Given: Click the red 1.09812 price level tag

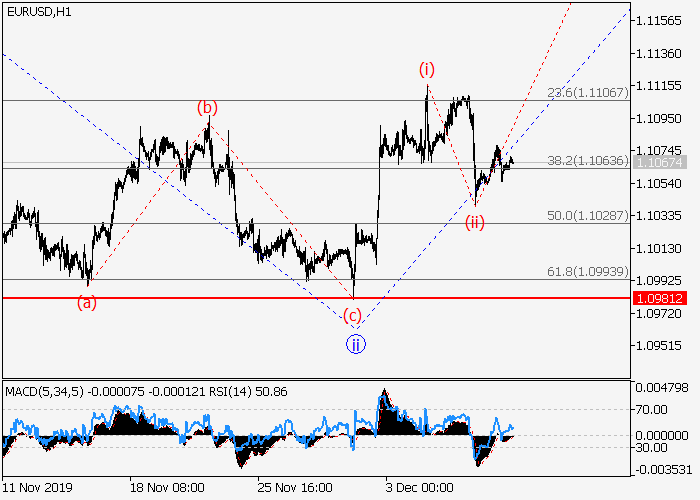Looking at the screenshot, I should coord(659,298).
